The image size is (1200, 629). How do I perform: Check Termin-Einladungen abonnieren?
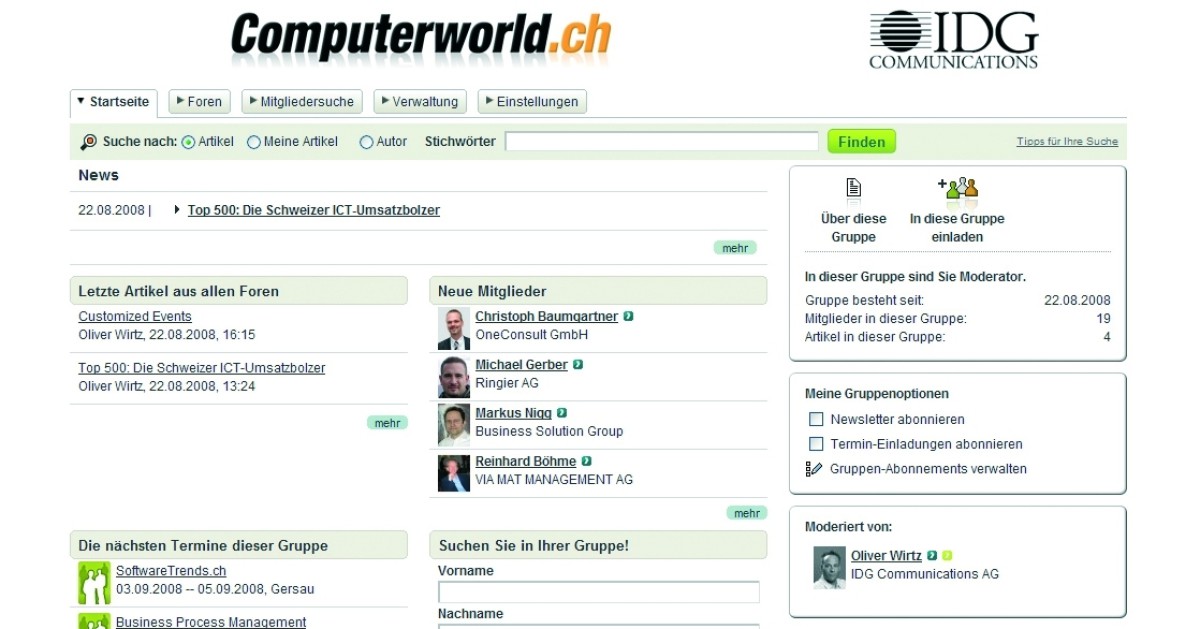pyautogui.click(x=816, y=443)
